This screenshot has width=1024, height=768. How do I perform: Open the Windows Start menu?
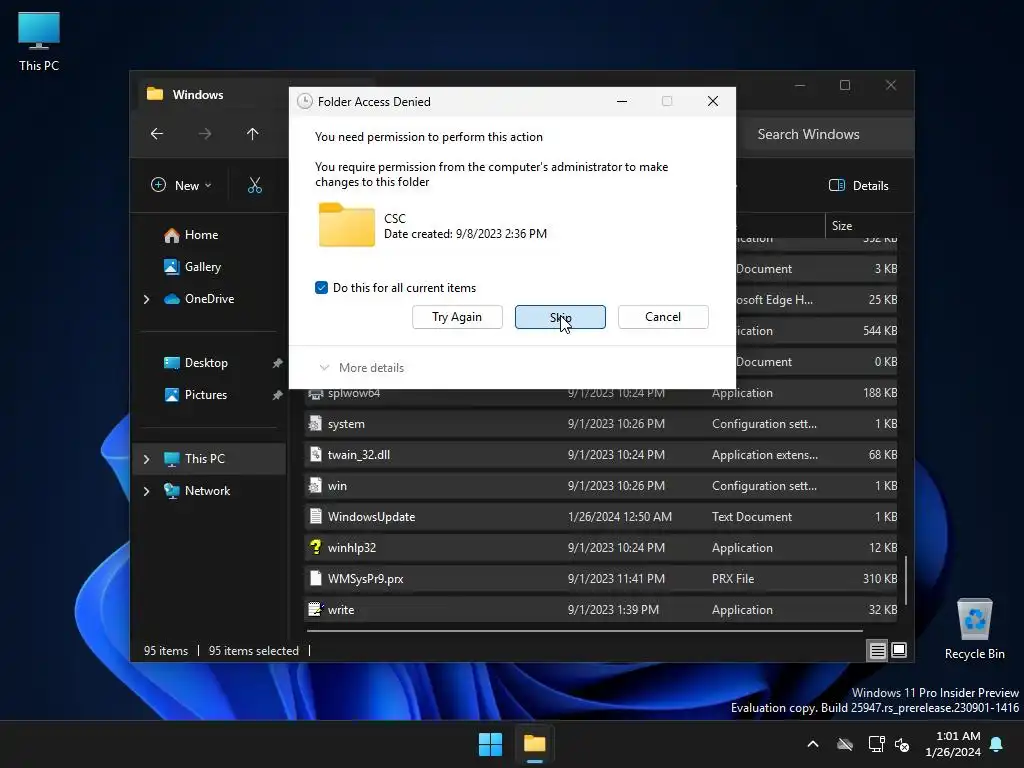tap(490, 744)
